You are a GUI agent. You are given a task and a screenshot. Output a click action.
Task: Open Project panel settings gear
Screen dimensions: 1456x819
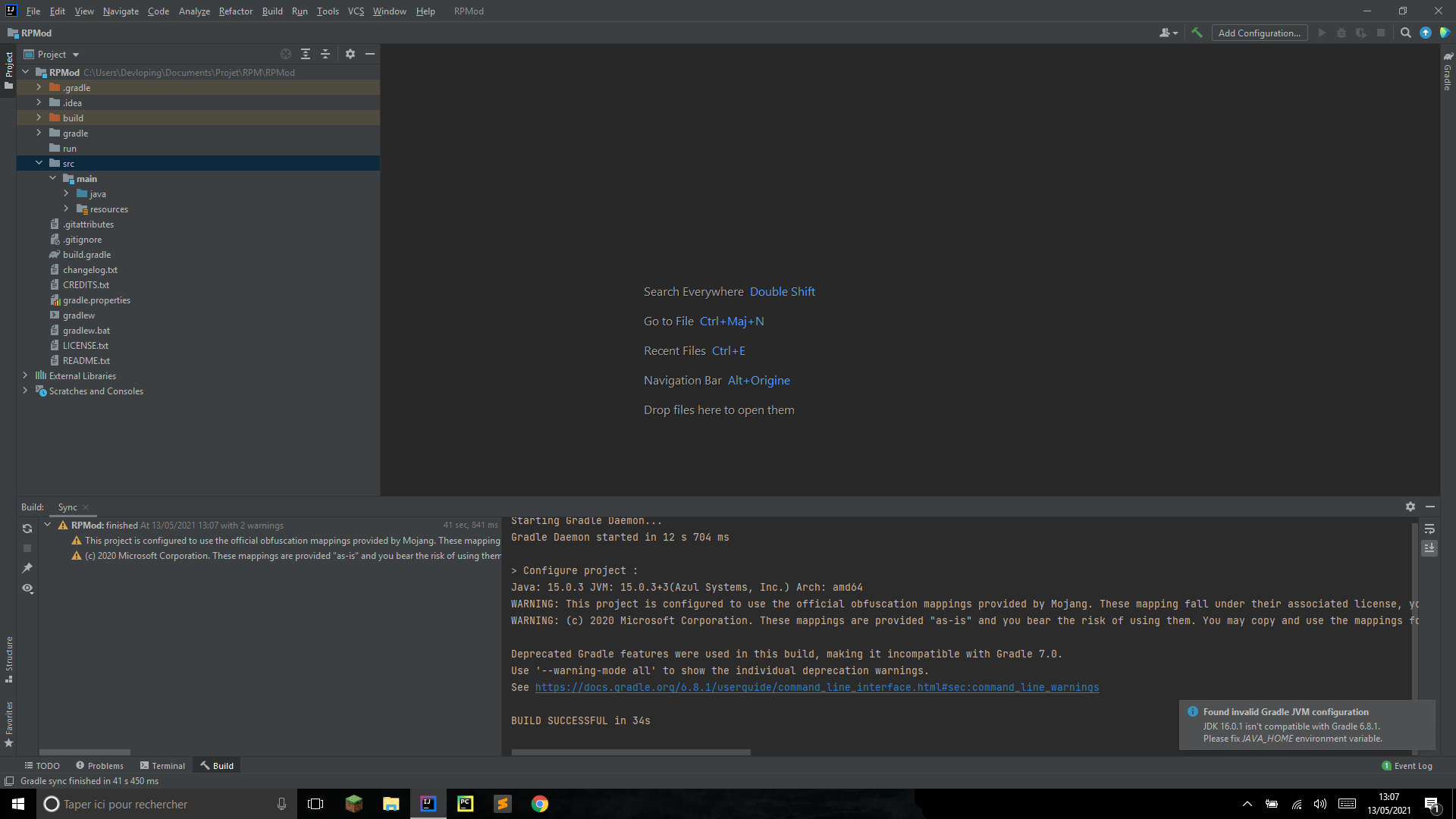(350, 54)
